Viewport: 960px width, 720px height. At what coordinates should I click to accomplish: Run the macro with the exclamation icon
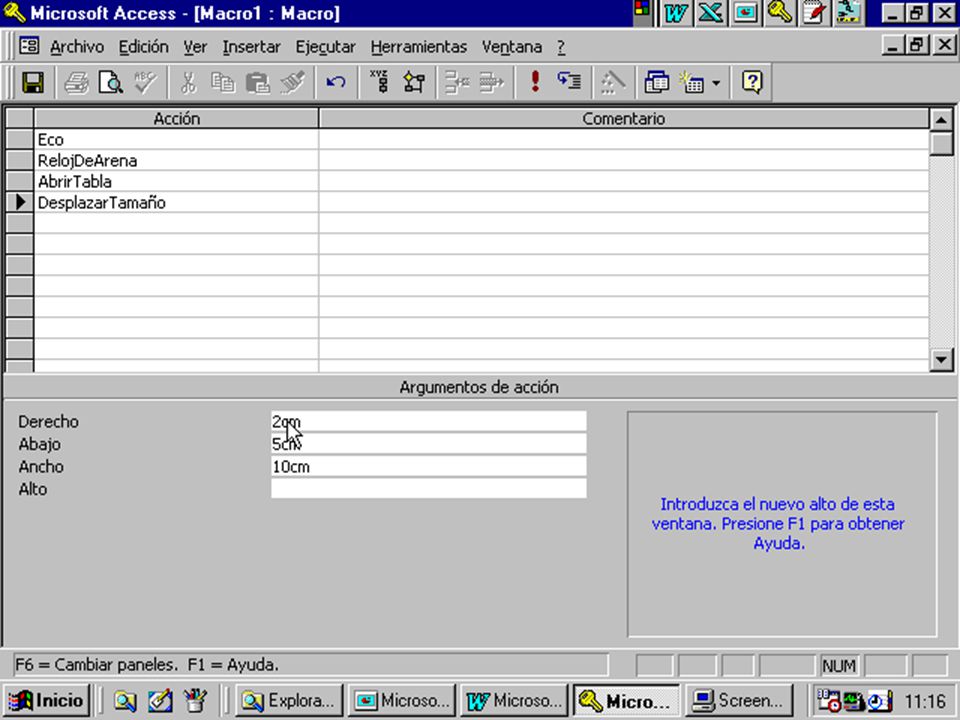coord(535,82)
